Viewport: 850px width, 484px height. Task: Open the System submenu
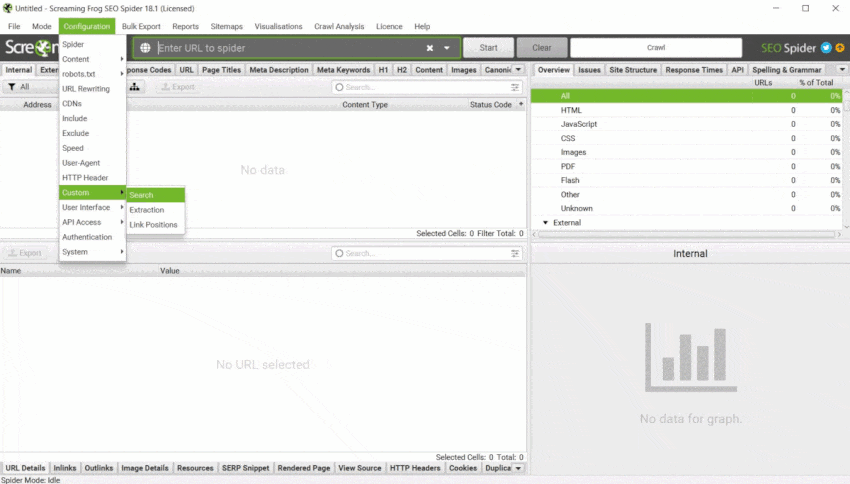click(x=93, y=252)
